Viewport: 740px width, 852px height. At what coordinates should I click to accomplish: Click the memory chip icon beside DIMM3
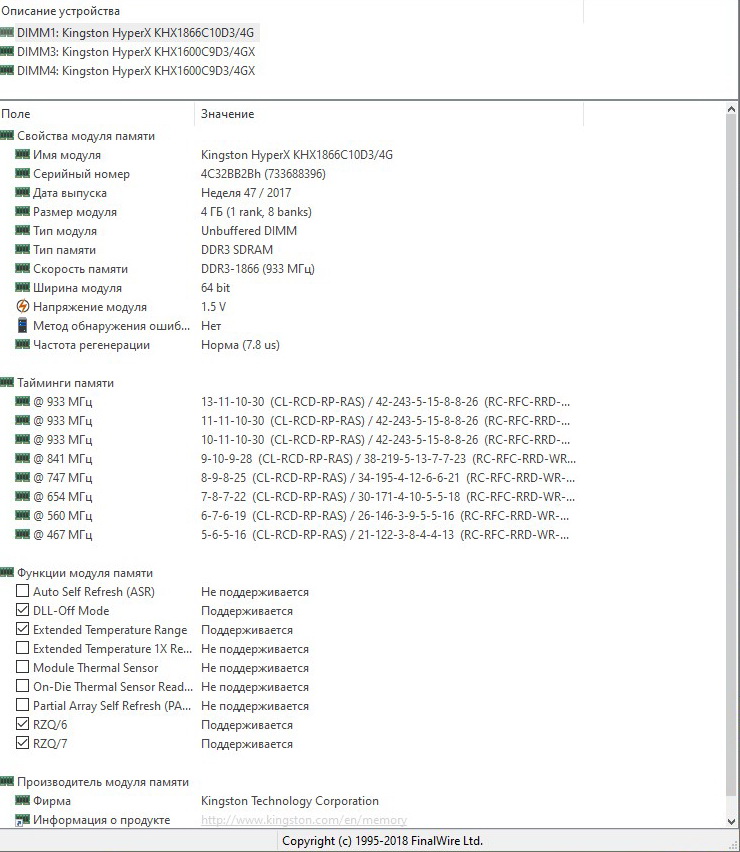point(7,51)
